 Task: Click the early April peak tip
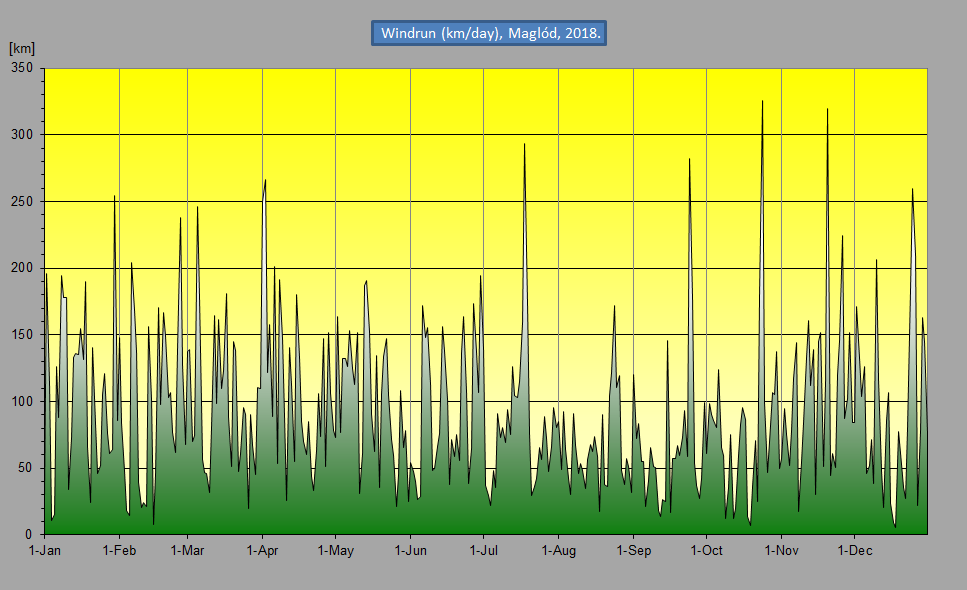click(x=265, y=180)
